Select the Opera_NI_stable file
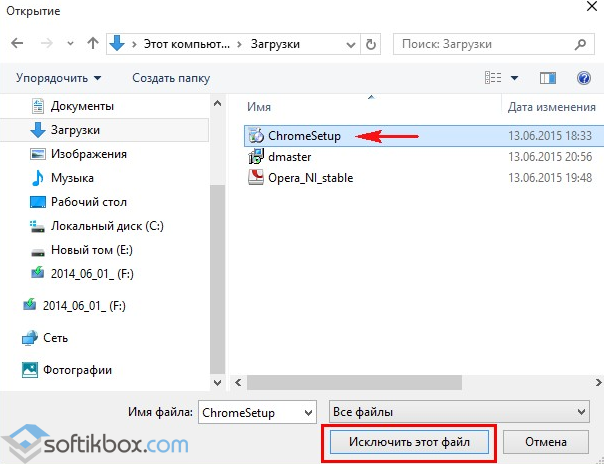604x464 pixels. tap(310, 178)
